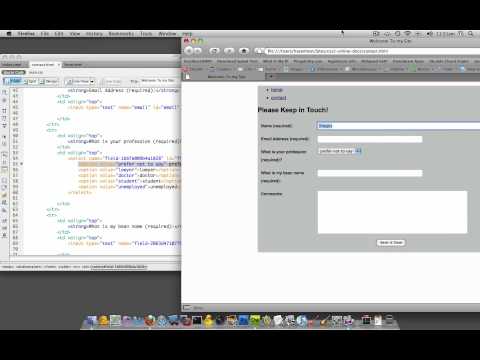
Task: Open the View menu
Action: click(75, 34)
